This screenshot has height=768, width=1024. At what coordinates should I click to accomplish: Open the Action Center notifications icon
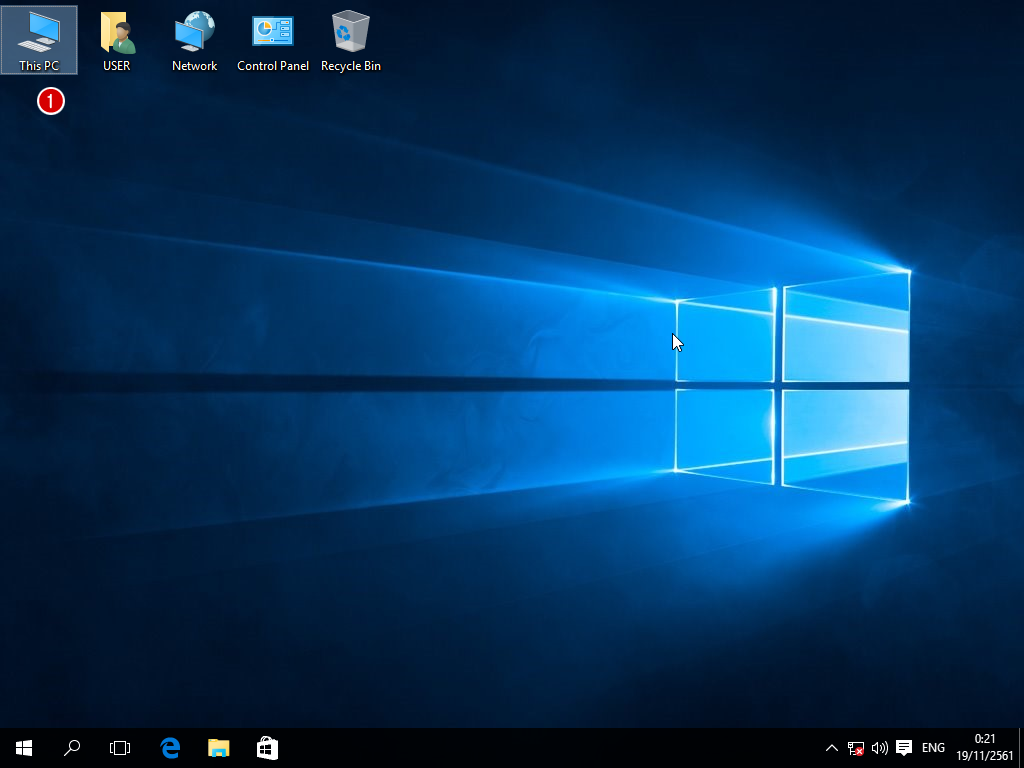904,748
